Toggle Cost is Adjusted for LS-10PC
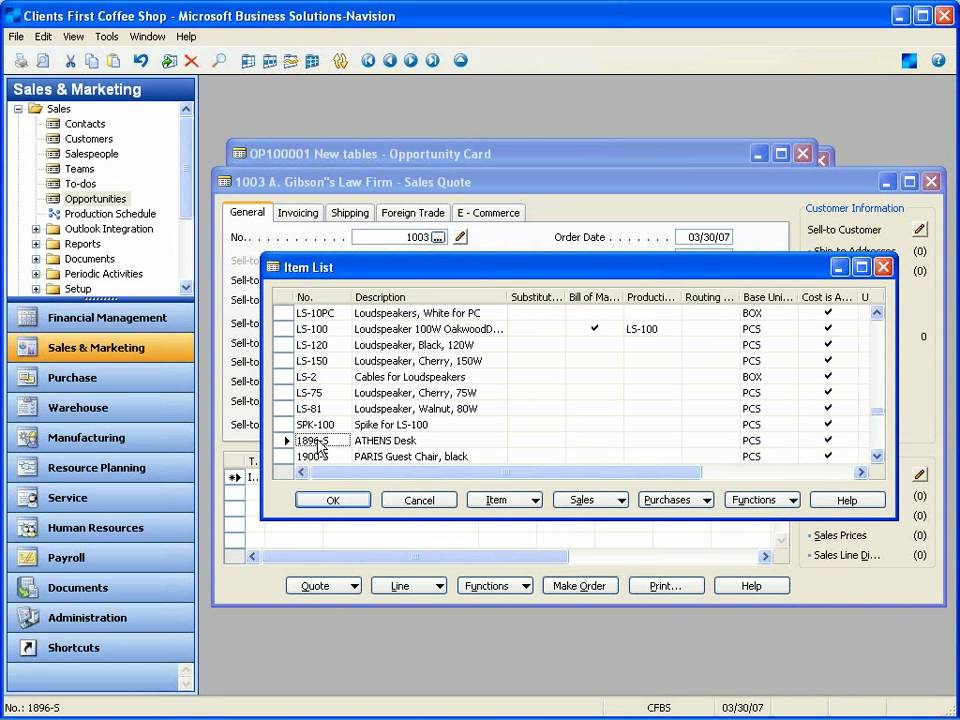960x720 pixels. 828,313
